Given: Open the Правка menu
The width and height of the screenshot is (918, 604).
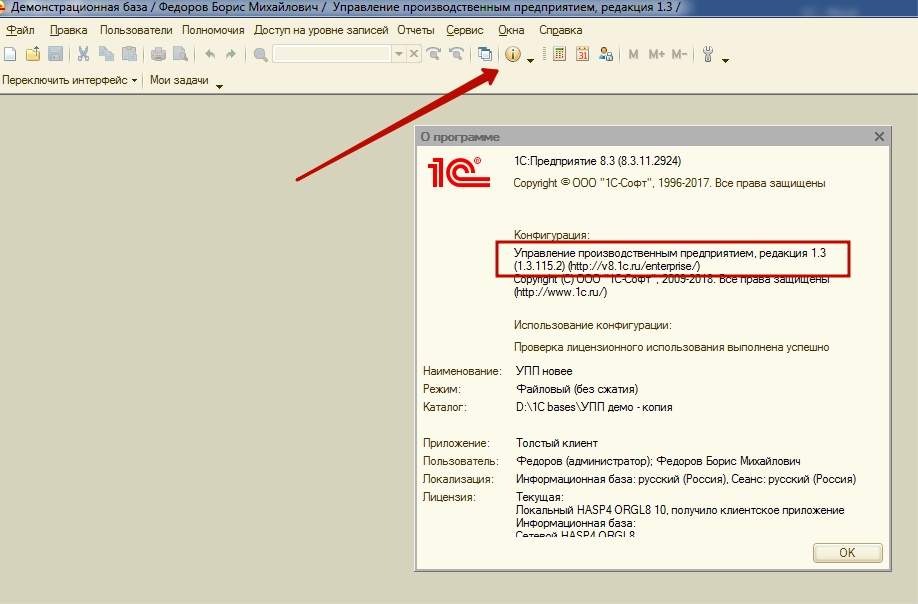Looking at the screenshot, I should pos(68,30).
